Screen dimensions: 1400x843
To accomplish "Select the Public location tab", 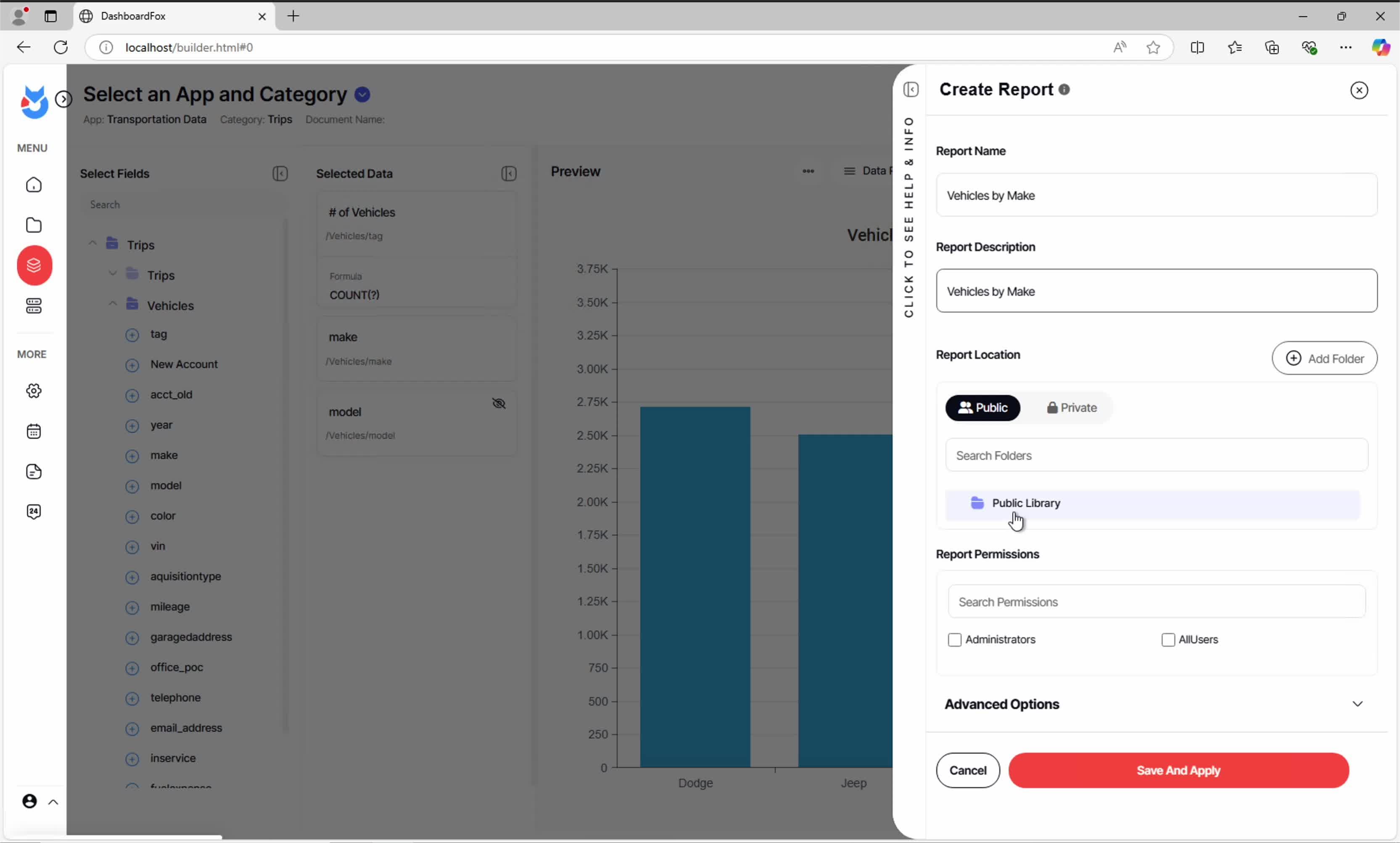I will pyautogui.click(x=982, y=408).
